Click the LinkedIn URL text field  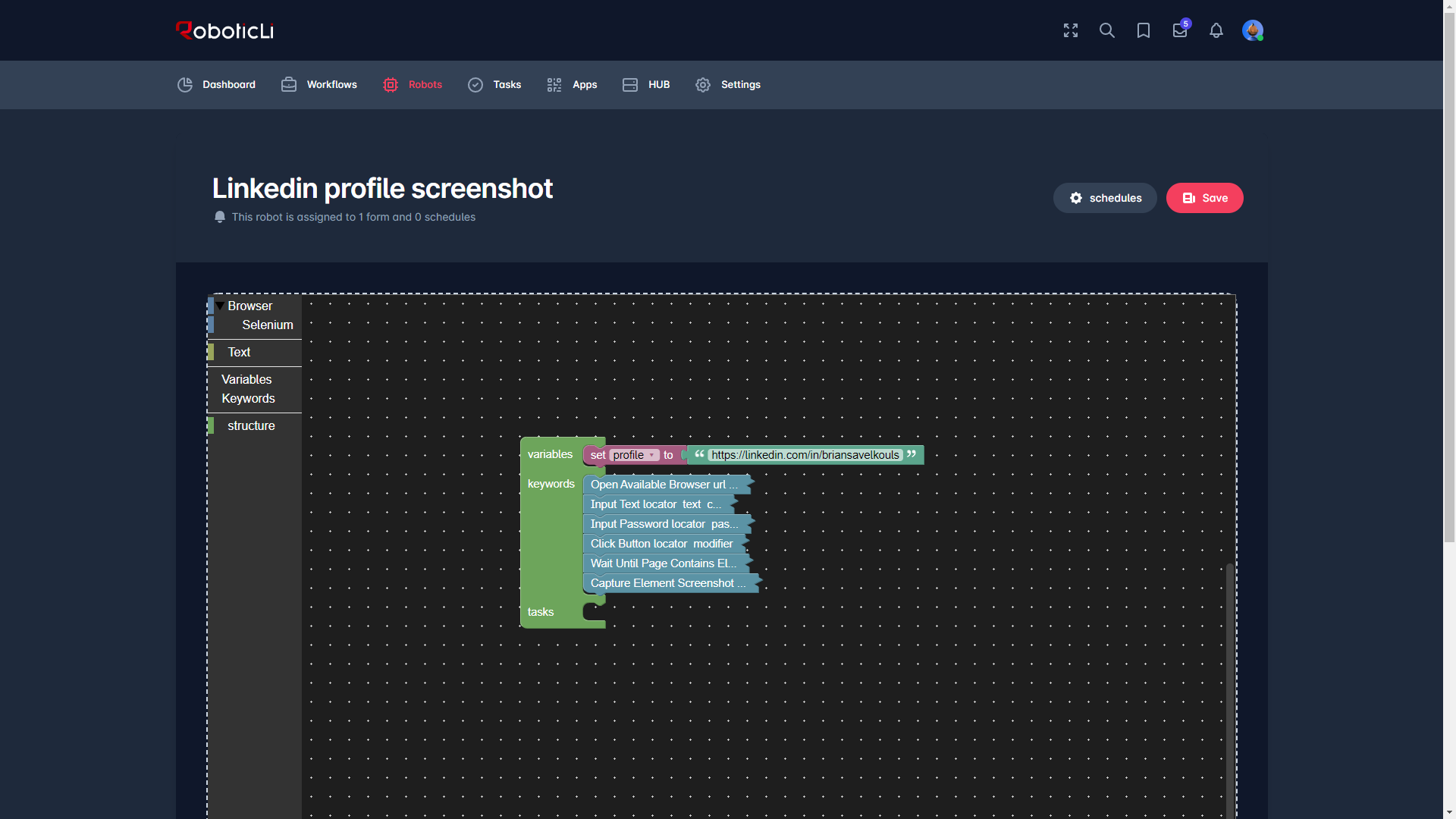(x=805, y=455)
